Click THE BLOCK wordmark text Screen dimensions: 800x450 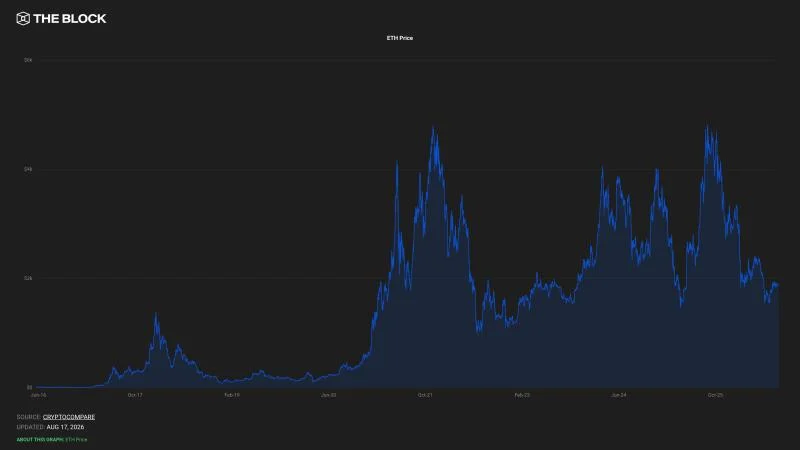click(70, 19)
